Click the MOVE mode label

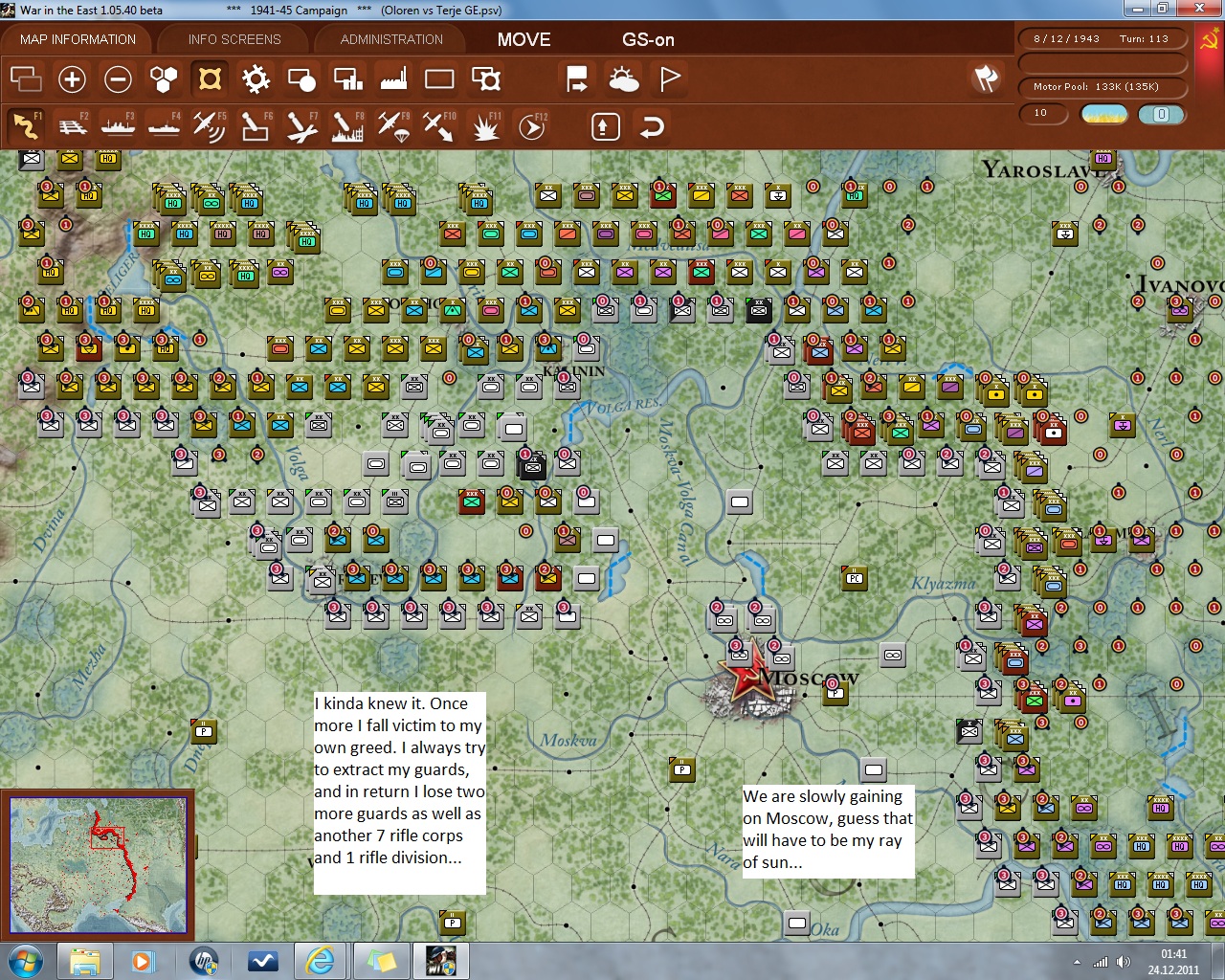tap(523, 39)
